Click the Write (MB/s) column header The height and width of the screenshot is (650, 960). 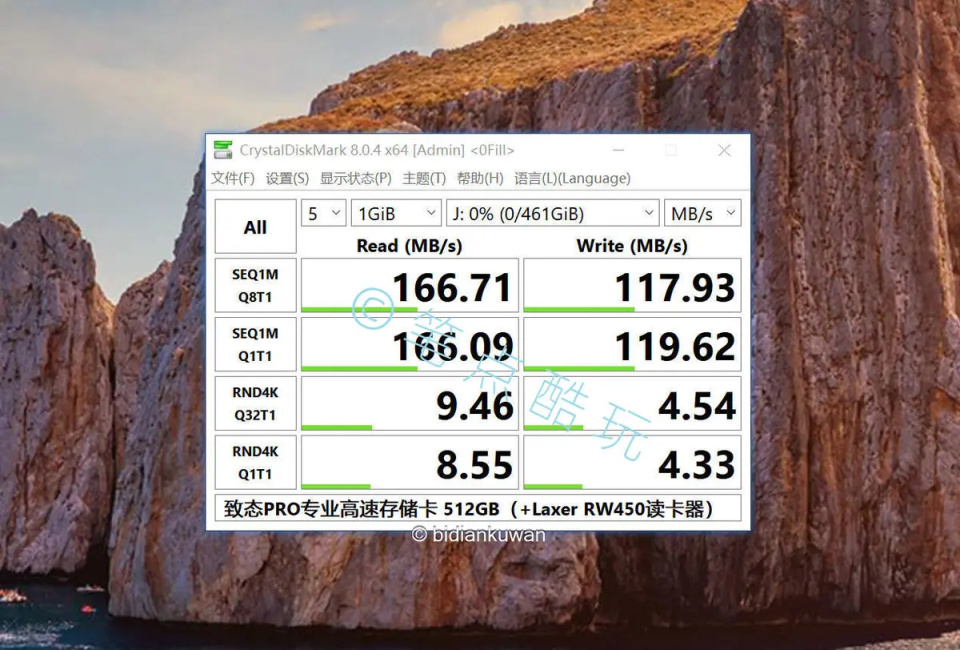[x=632, y=245]
